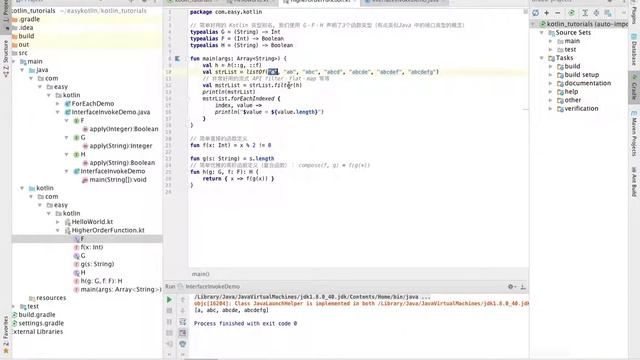This screenshot has height=360, width=640.
Task: Click the main() breadcrumb below editor
Action: click(x=200, y=274)
